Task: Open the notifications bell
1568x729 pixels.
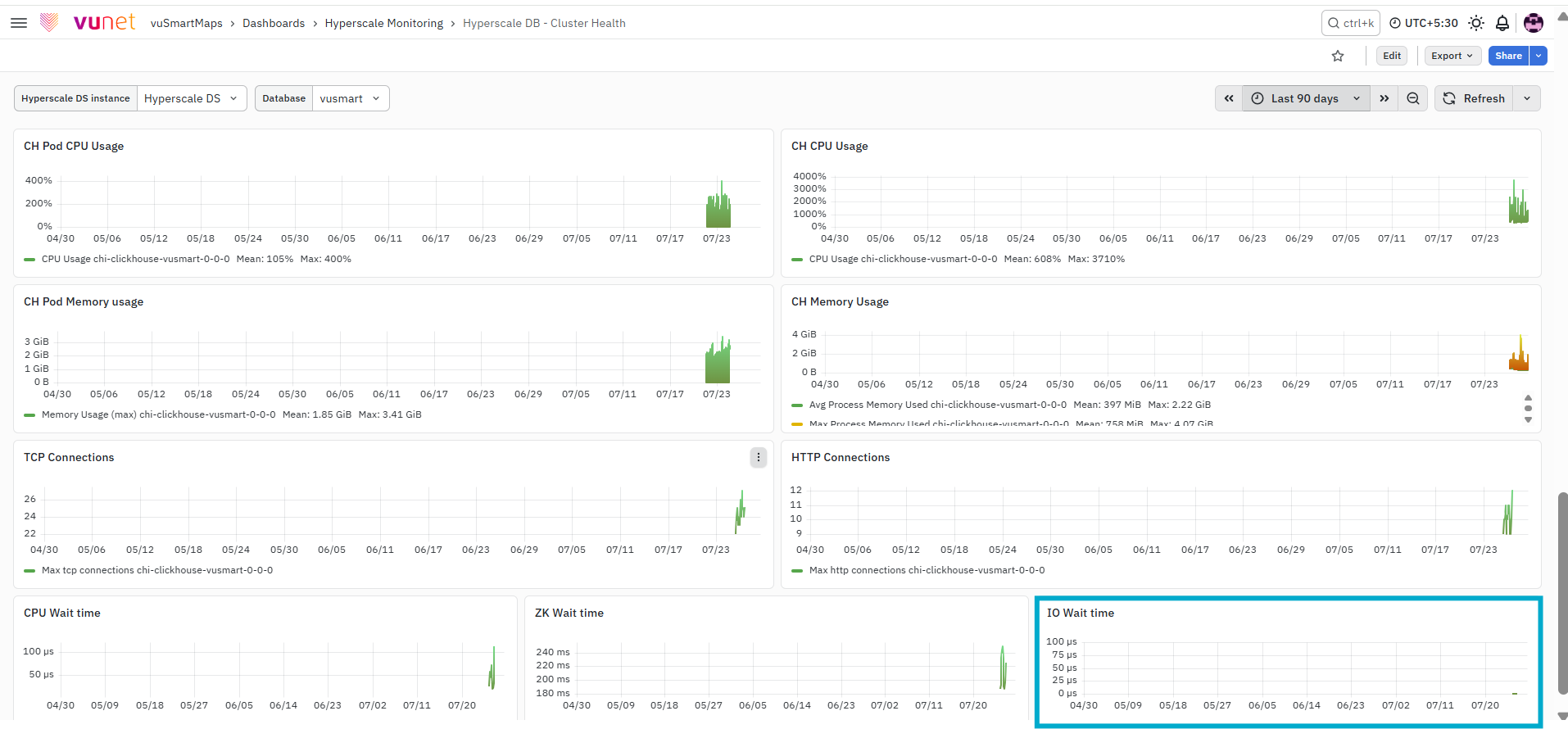Action: tap(1502, 23)
